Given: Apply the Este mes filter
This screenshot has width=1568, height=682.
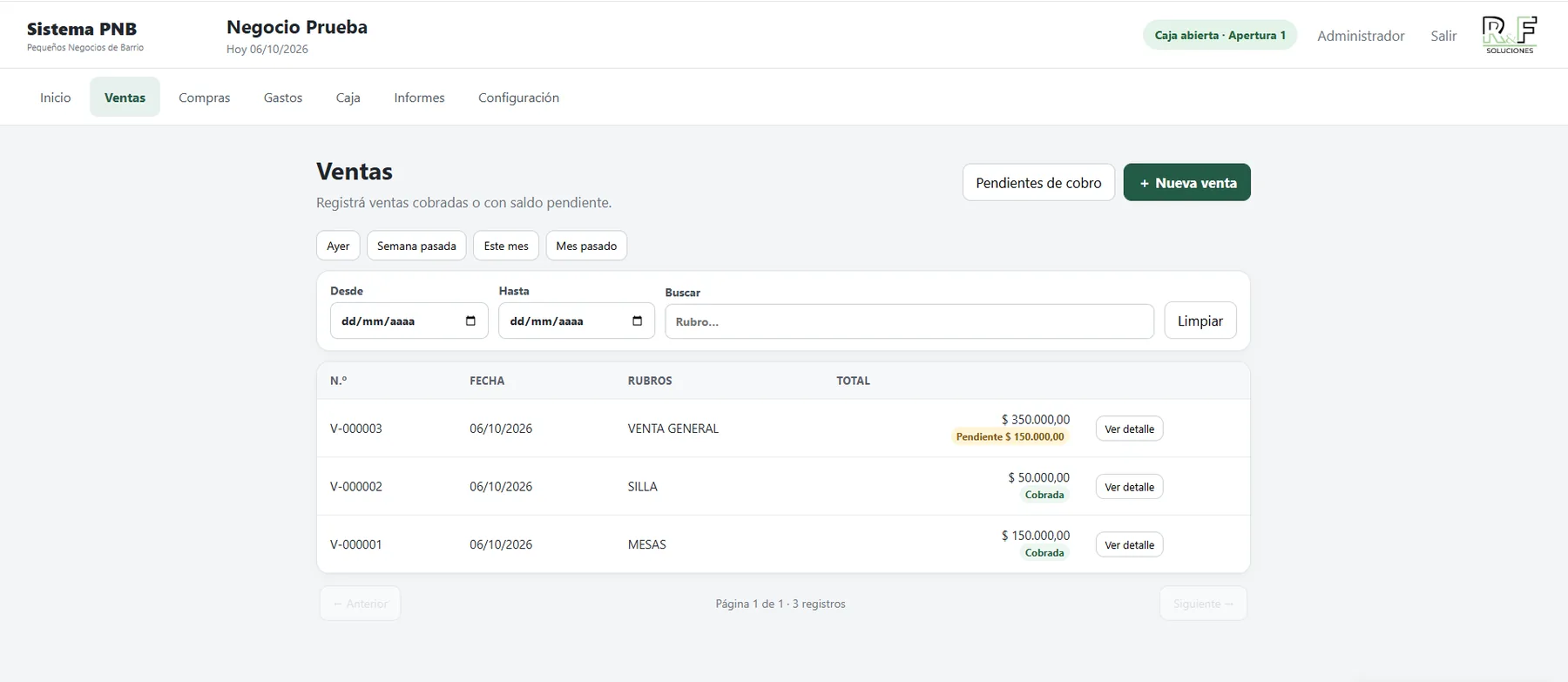Looking at the screenshot, I should pyautogui.click(x=506, y=246).
